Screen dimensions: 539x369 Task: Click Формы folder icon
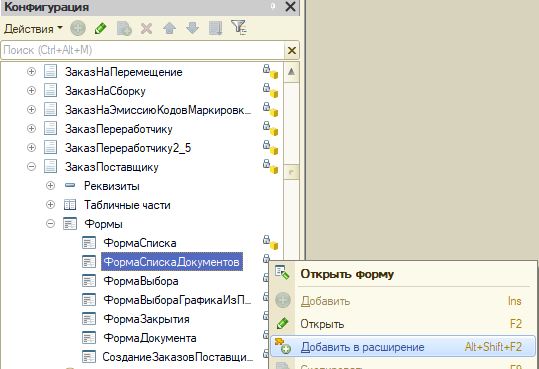[70, 224]
